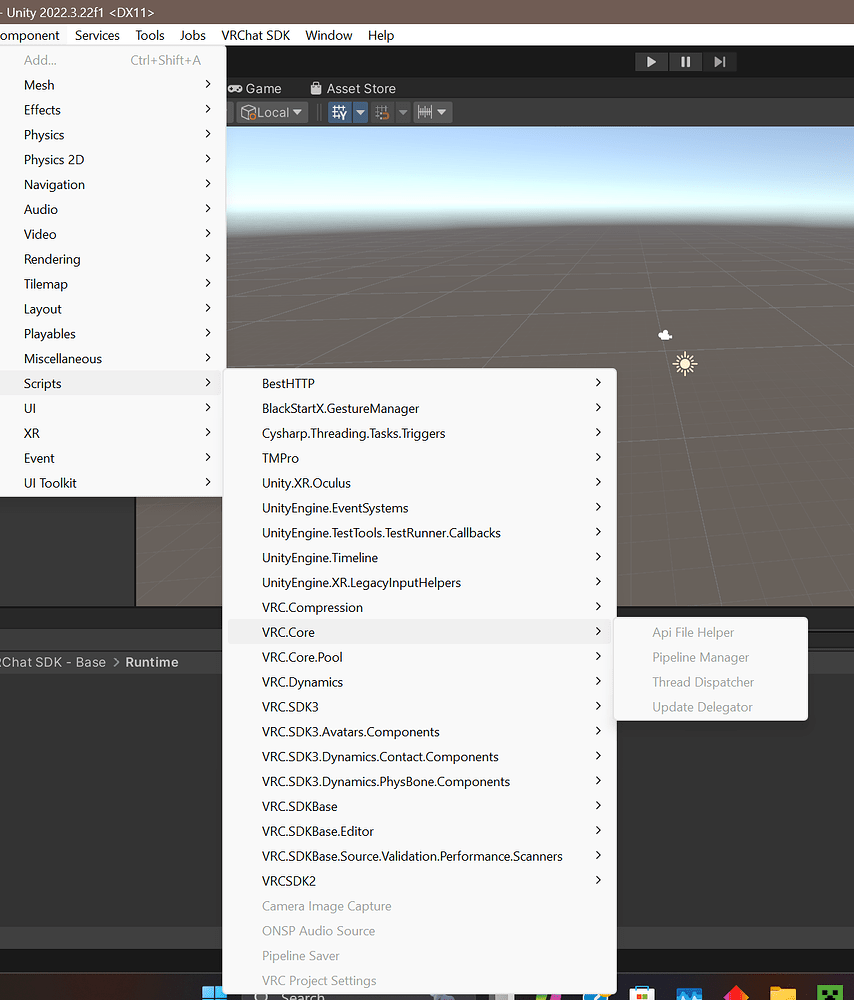Toggle the grid visibility icon in Game toolbar
This screenshot has height=1000, width=854.
pos(338,112)
